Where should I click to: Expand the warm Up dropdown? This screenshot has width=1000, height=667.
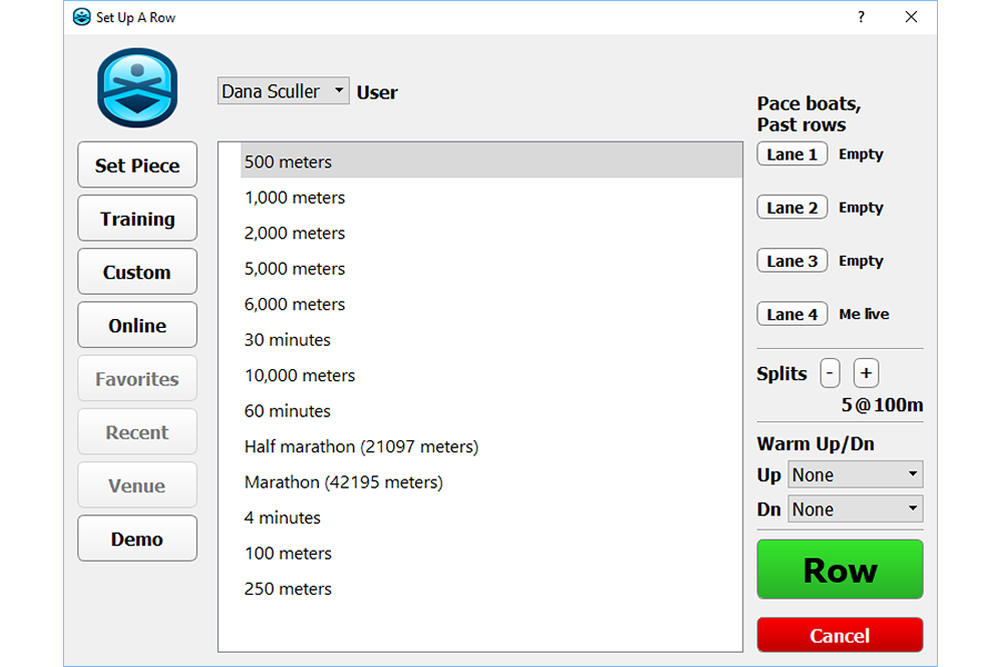point(855,474)
